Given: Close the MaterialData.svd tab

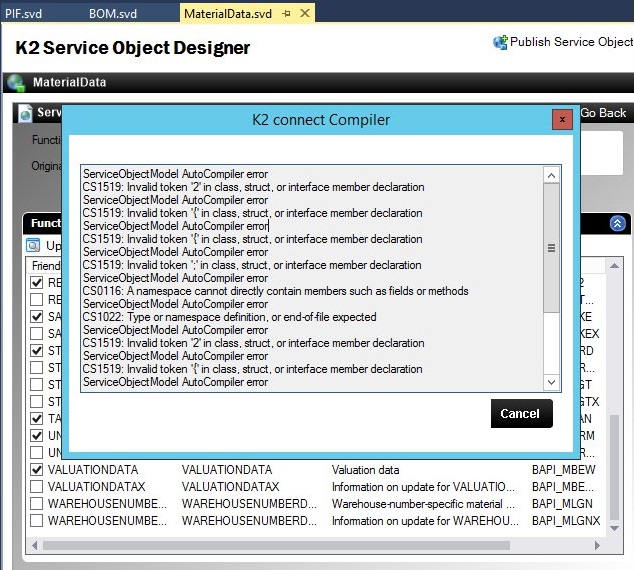Looking at the screenshot, I should [x=305, y=13].
